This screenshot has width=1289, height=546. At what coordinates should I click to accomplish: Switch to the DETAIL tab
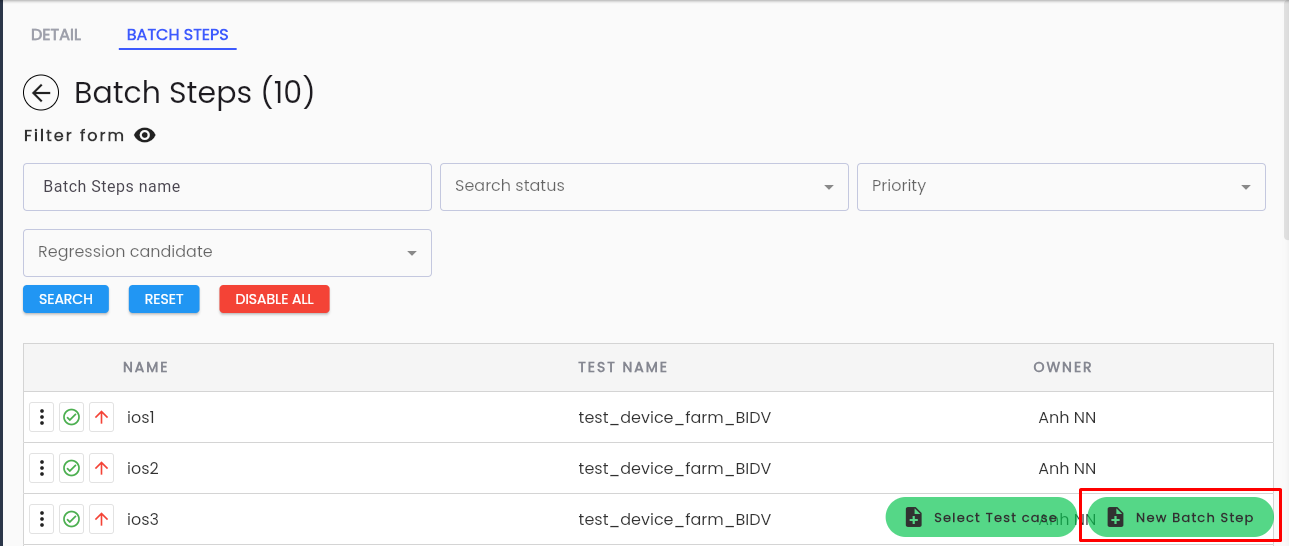coord(56,35)
